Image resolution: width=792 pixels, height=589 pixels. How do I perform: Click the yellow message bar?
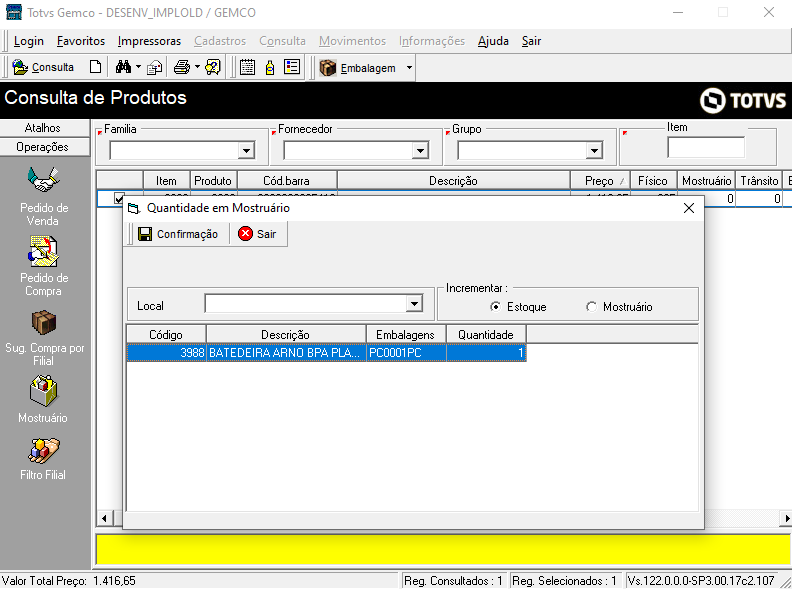(x=443, y=549)
